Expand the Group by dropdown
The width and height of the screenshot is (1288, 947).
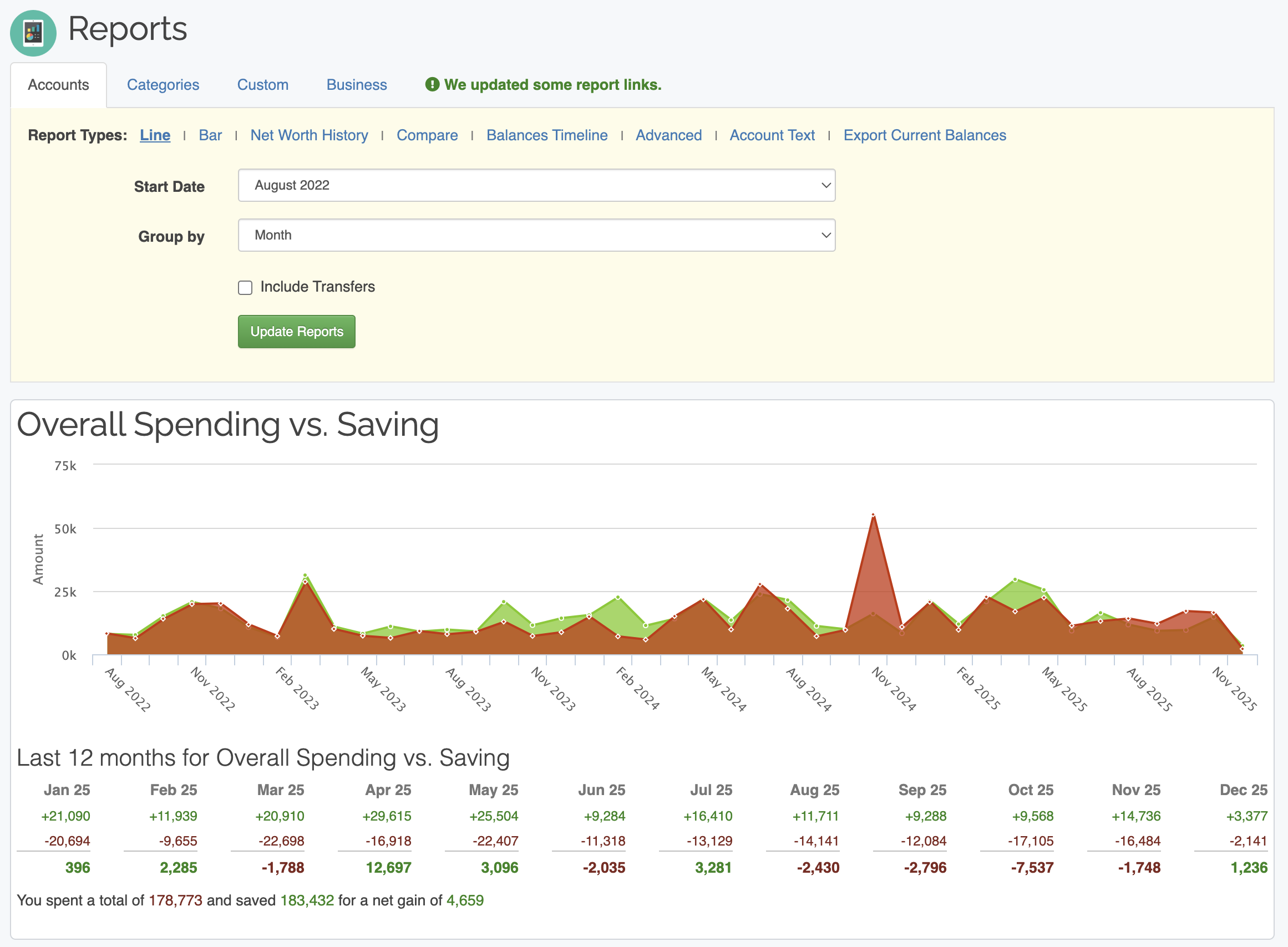(536, 235)
